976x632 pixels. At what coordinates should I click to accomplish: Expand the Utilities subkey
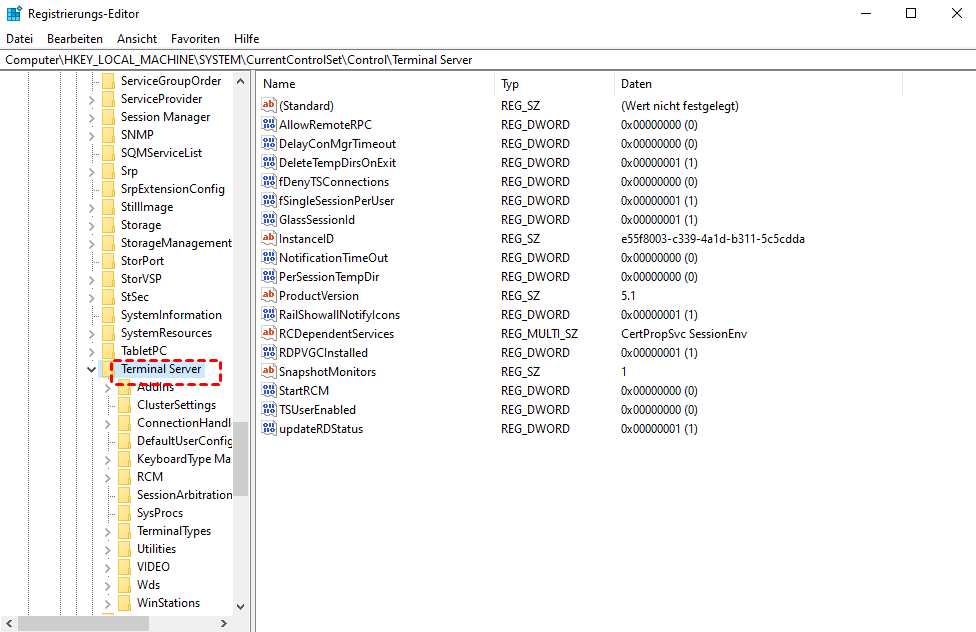tap(108, 549)
